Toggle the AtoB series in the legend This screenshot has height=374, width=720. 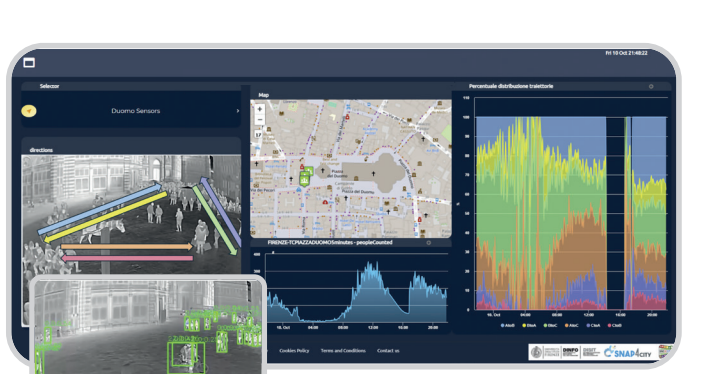[507, 325]
